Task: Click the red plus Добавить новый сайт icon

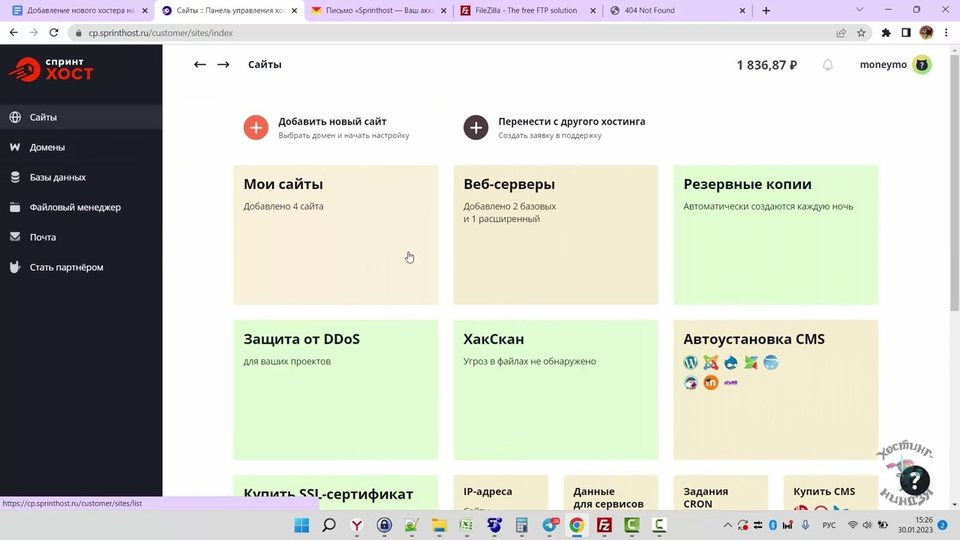Action: (x=256, y=127)
